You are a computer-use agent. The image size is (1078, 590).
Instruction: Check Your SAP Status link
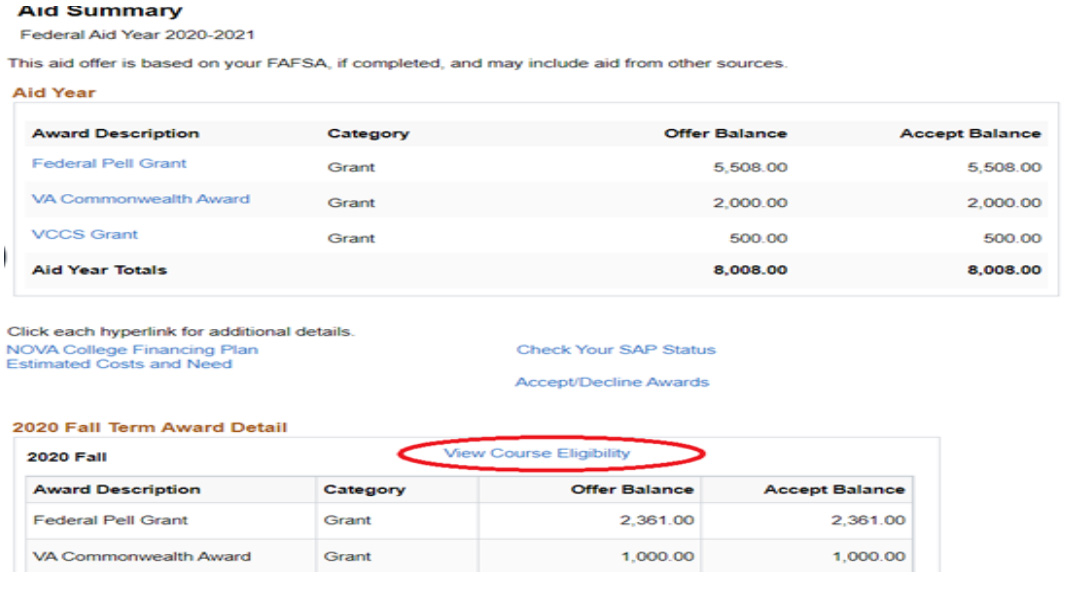(x=616, y=350)
